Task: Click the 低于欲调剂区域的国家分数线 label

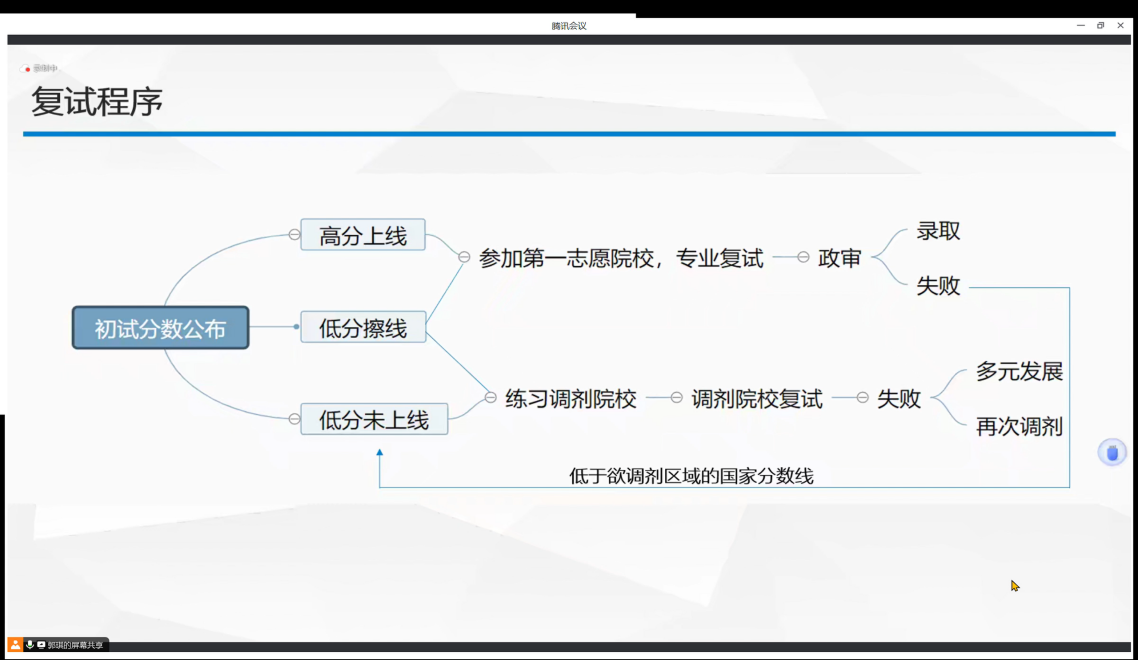Action: [x=691, y=476]
